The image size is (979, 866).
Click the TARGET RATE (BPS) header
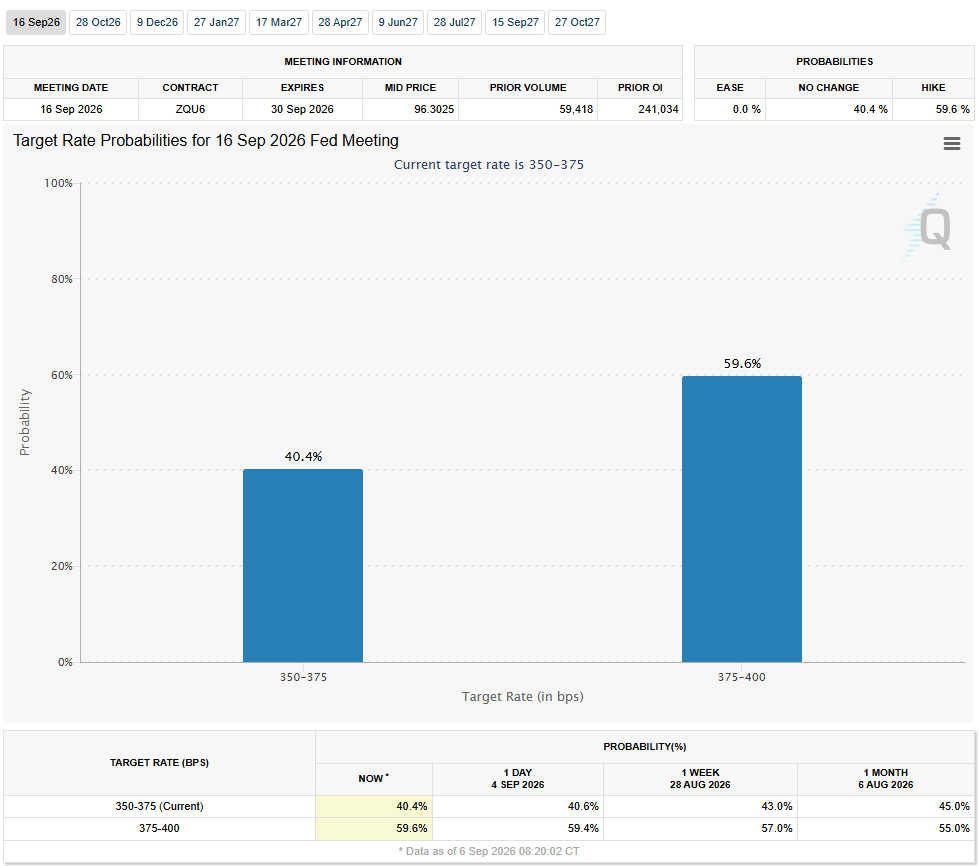159,762
